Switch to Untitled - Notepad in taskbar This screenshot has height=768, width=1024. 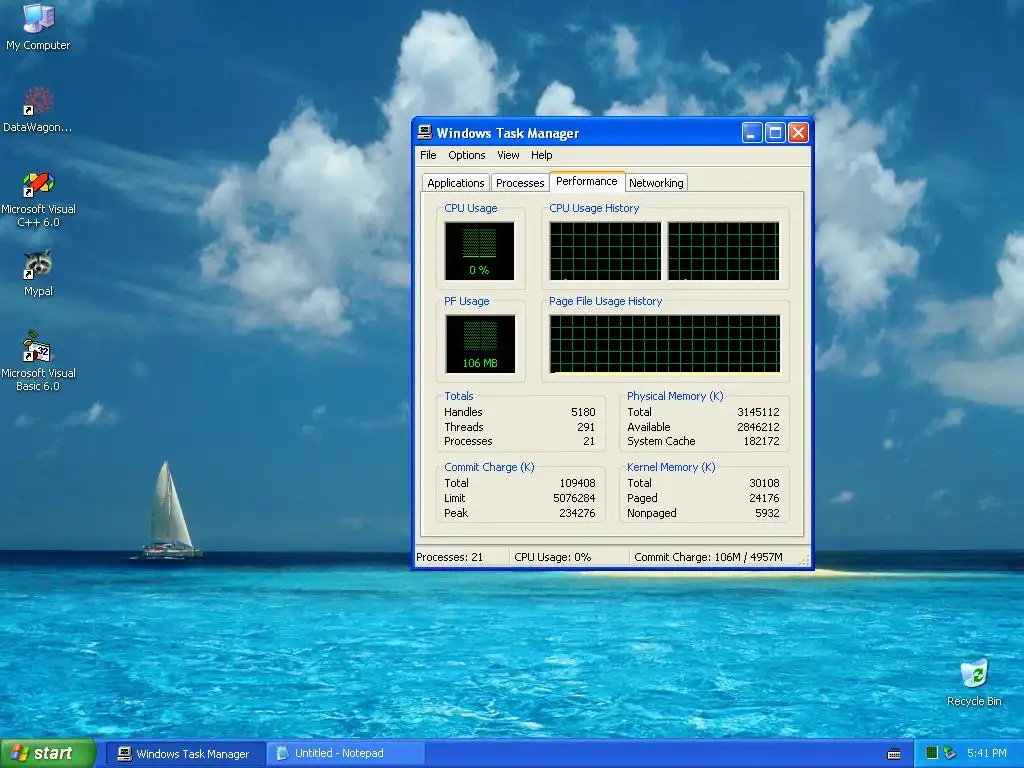[346, 754]
